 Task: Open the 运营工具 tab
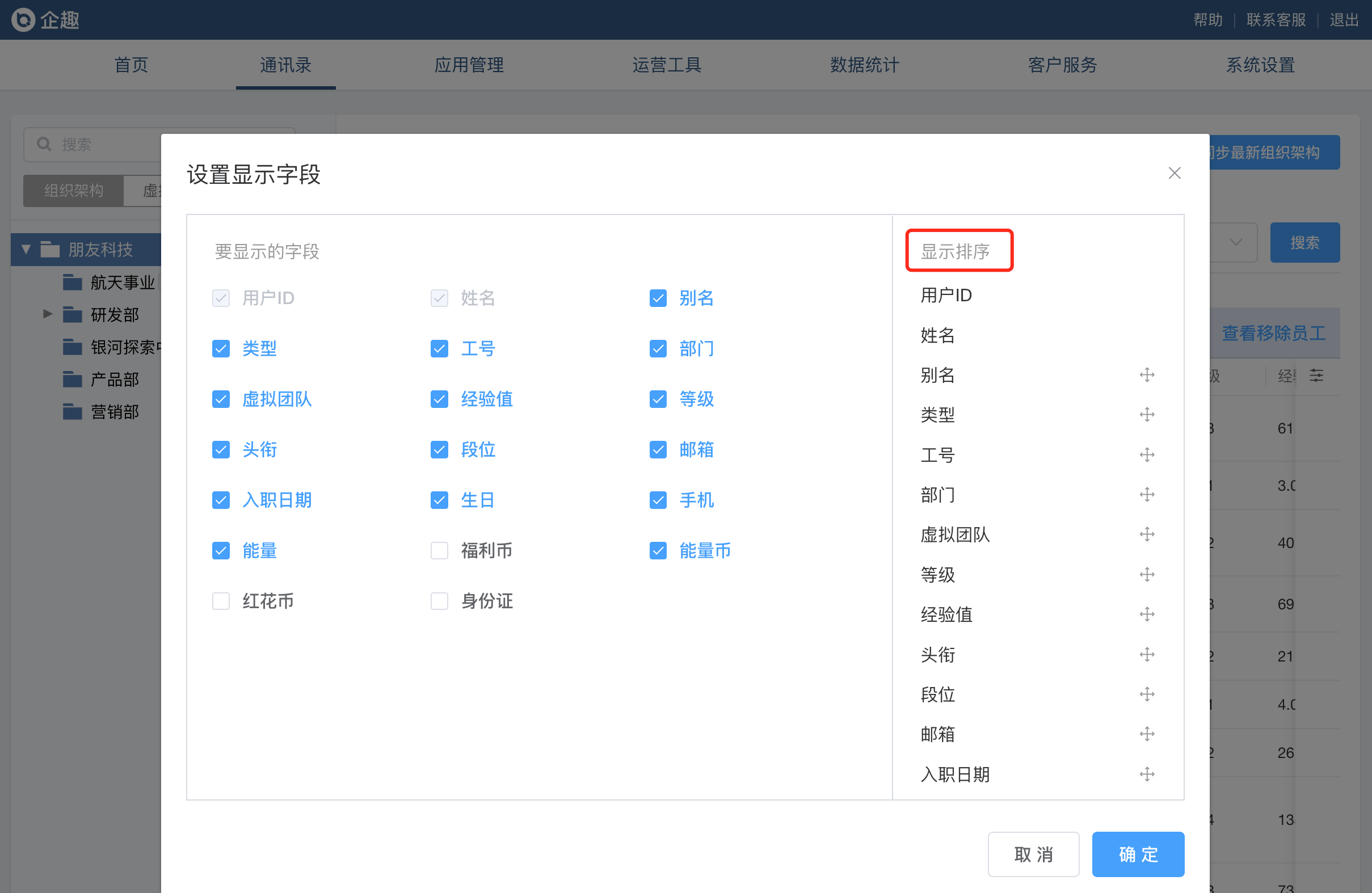click(666, 65)
